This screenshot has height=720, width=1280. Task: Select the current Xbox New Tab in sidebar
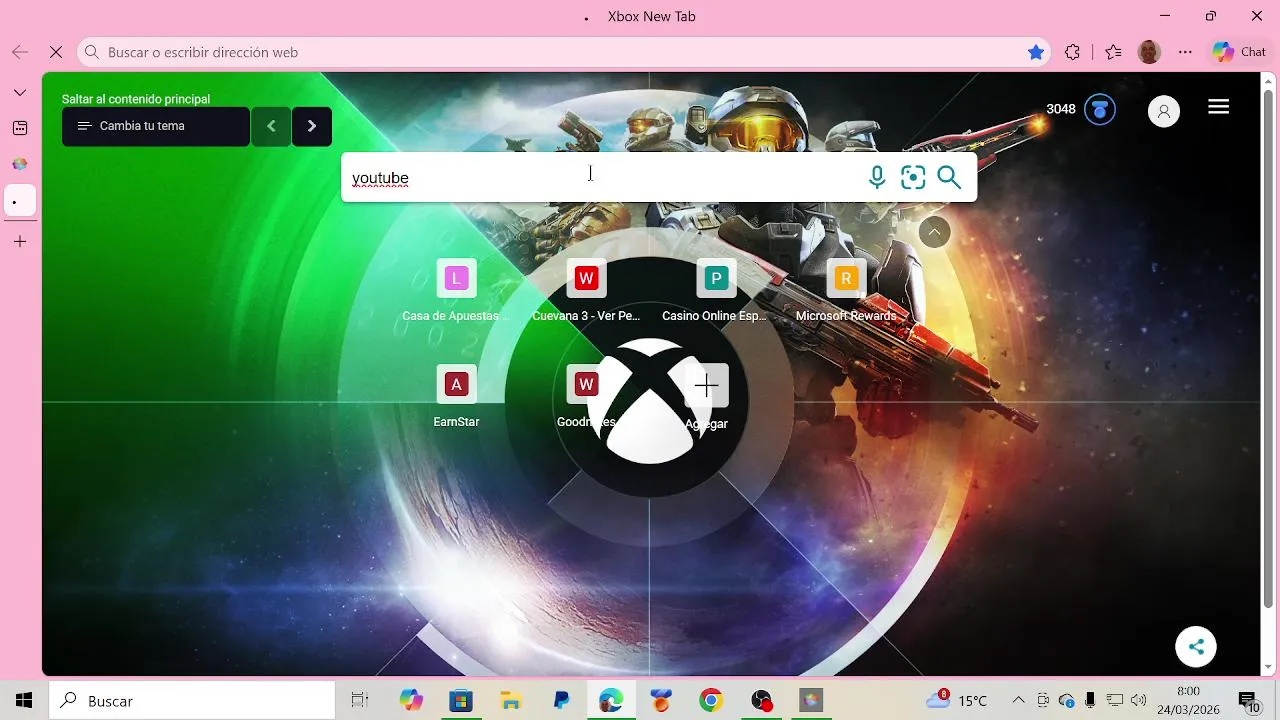coord(20,201)
